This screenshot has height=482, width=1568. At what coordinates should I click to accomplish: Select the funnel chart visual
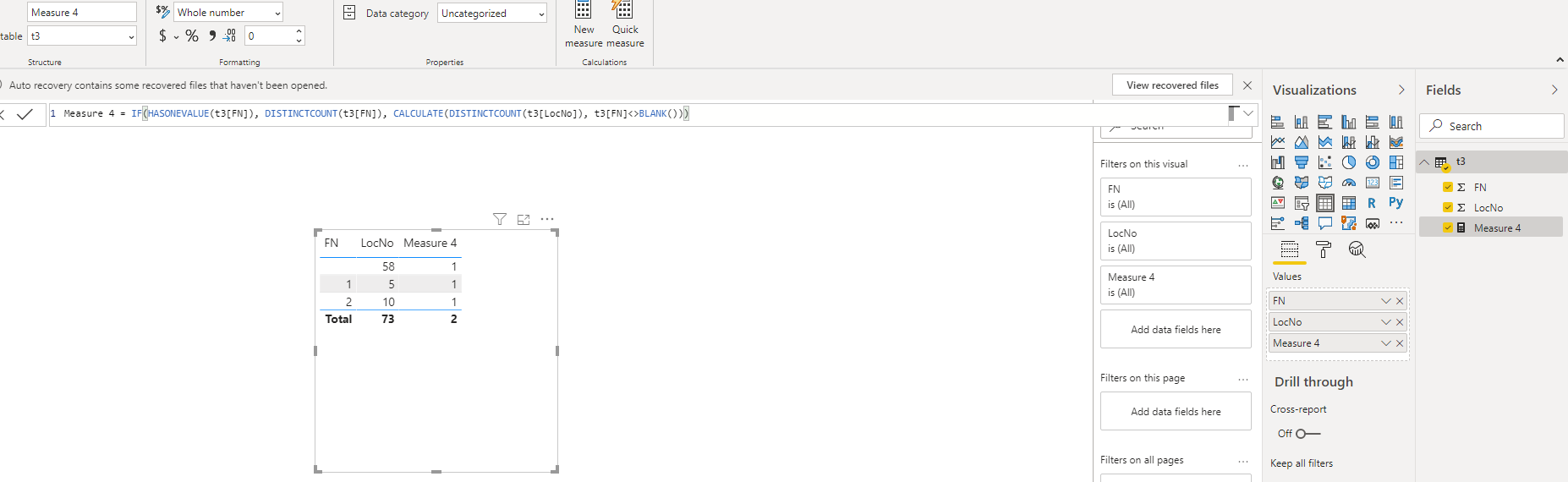click(1302, 162)
